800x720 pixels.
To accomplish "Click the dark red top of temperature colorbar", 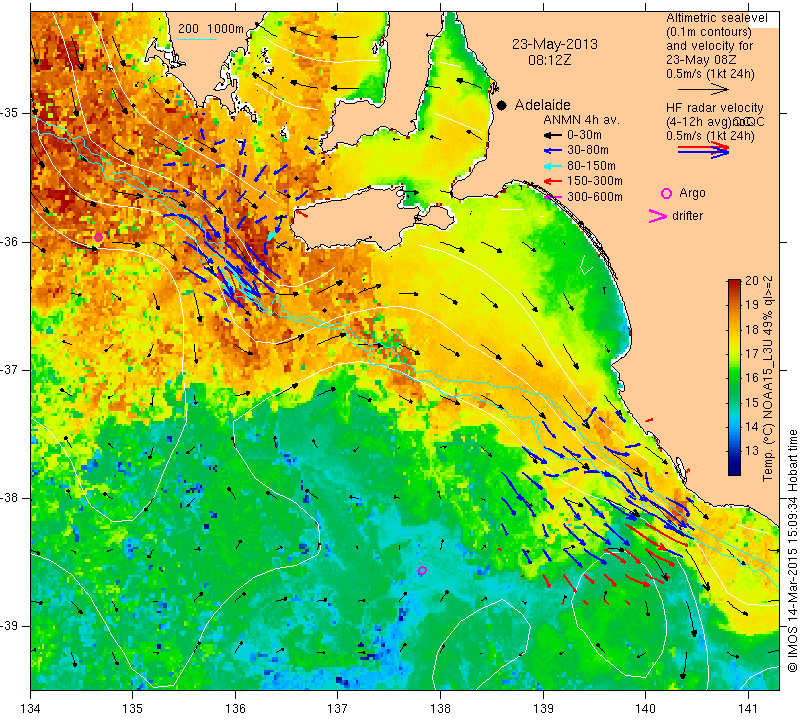I will pos(734,284).
